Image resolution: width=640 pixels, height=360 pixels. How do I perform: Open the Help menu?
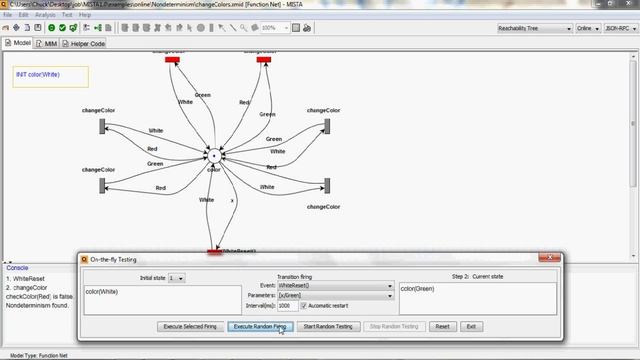(84, 15)
